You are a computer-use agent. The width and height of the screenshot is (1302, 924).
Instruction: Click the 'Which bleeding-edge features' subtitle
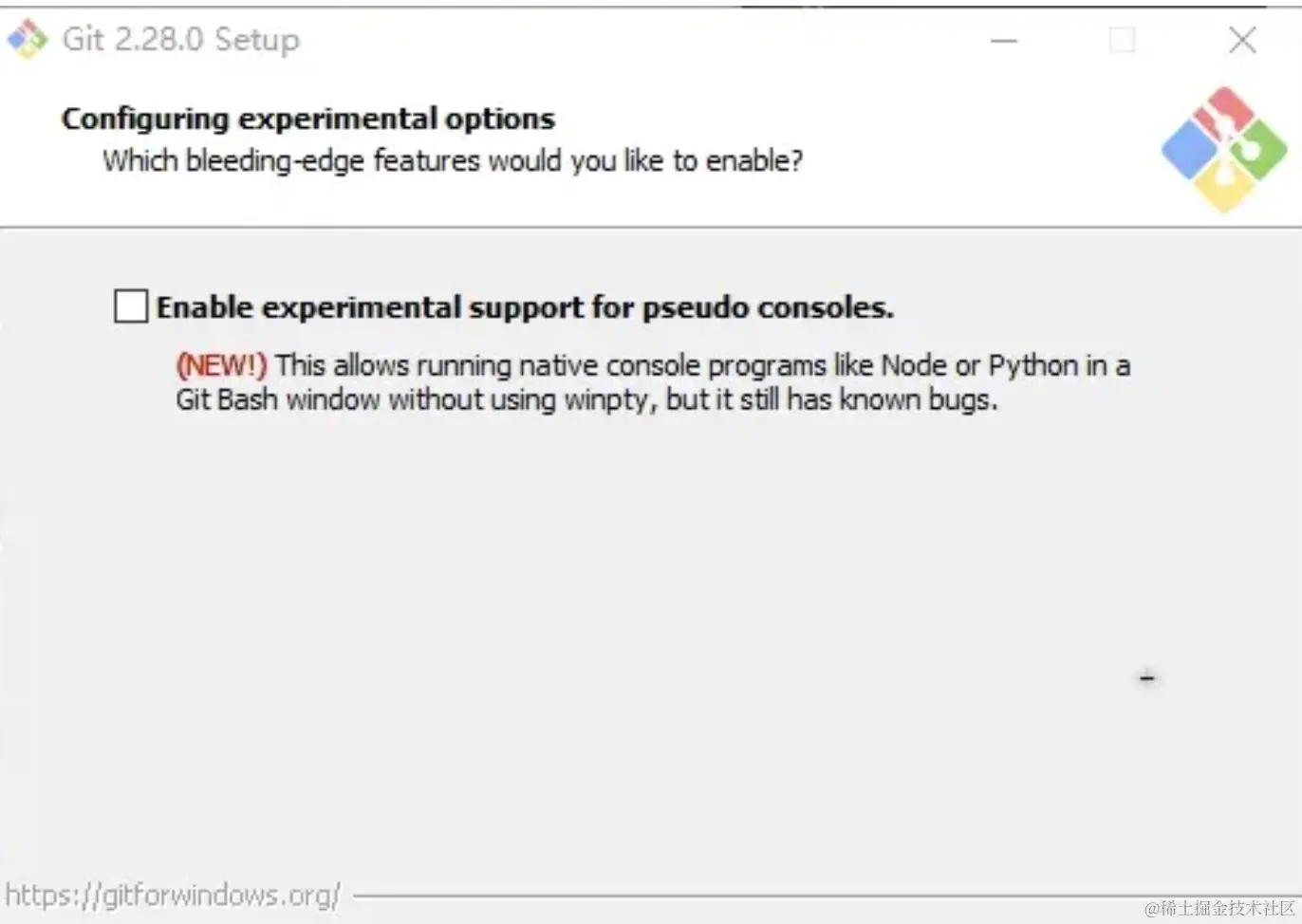[x=453, y=160]
